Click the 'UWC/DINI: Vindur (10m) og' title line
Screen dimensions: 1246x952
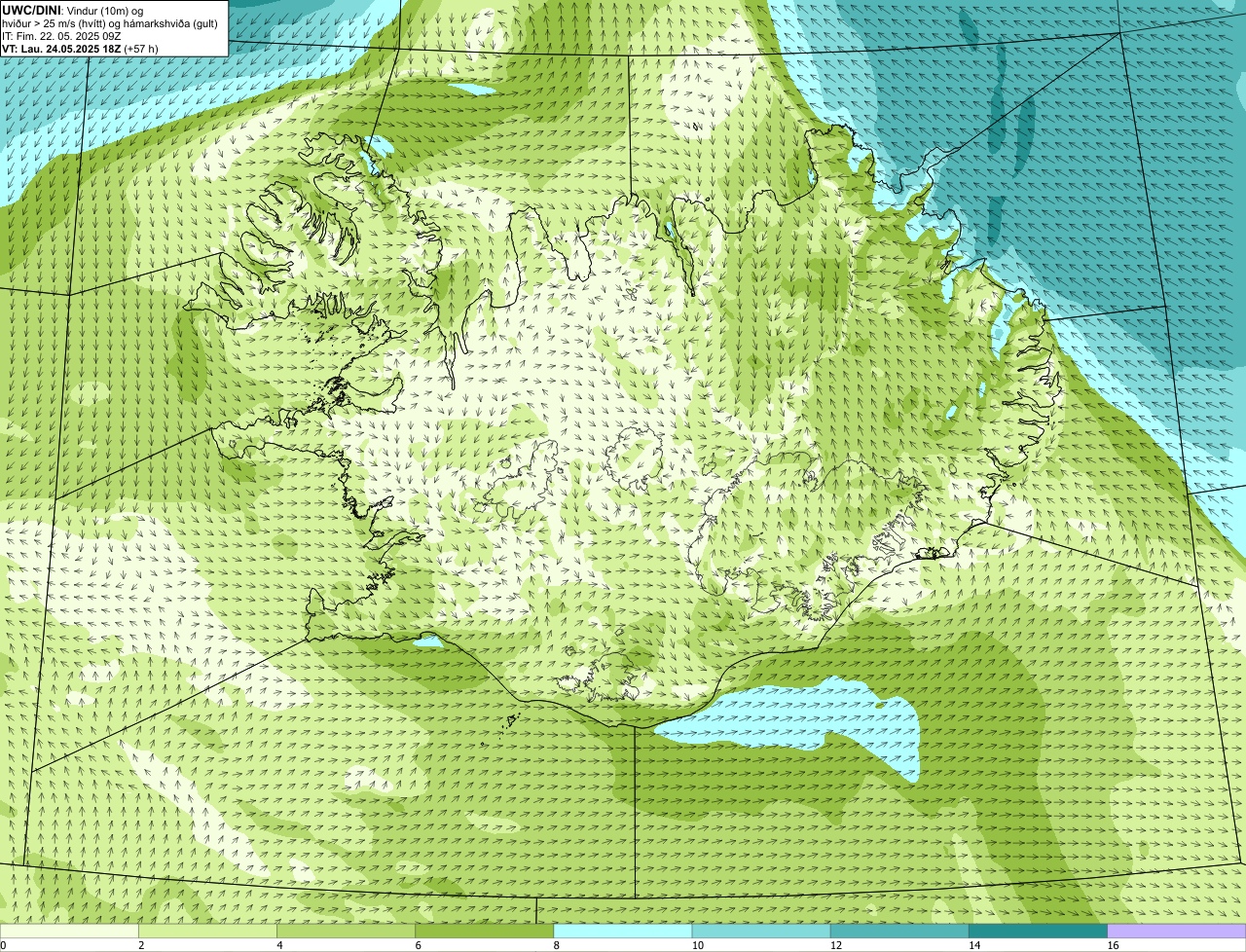pos(73,10)
